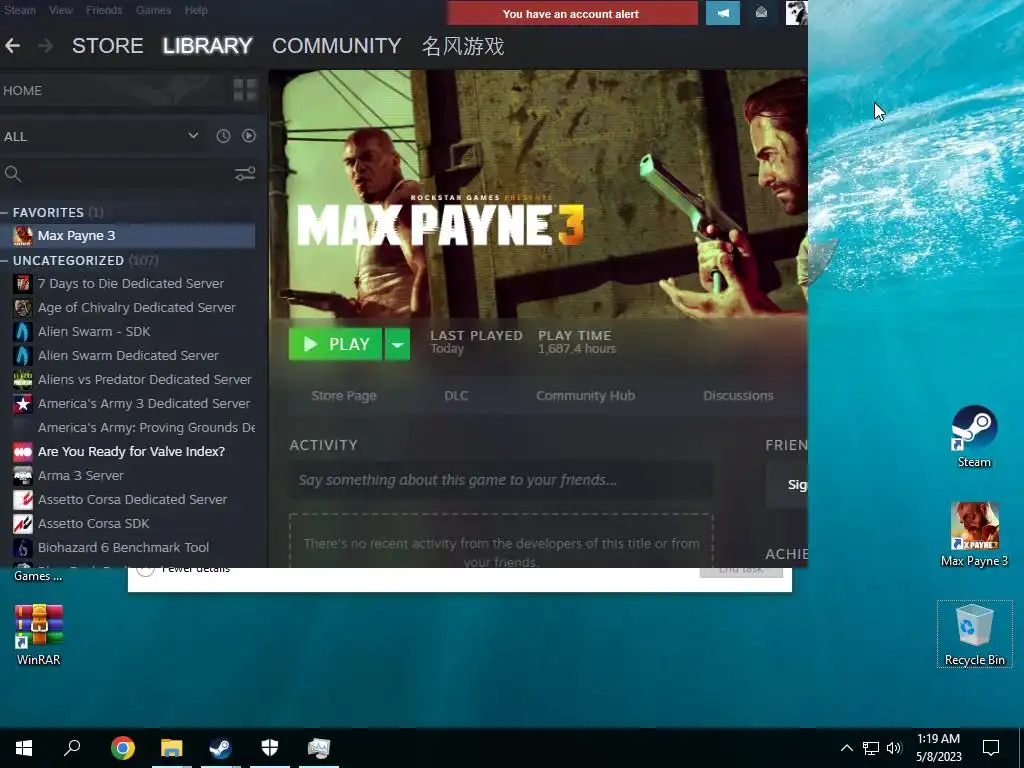
Task: Open Google Chrome from the taskbar
Action: (123, 748)
